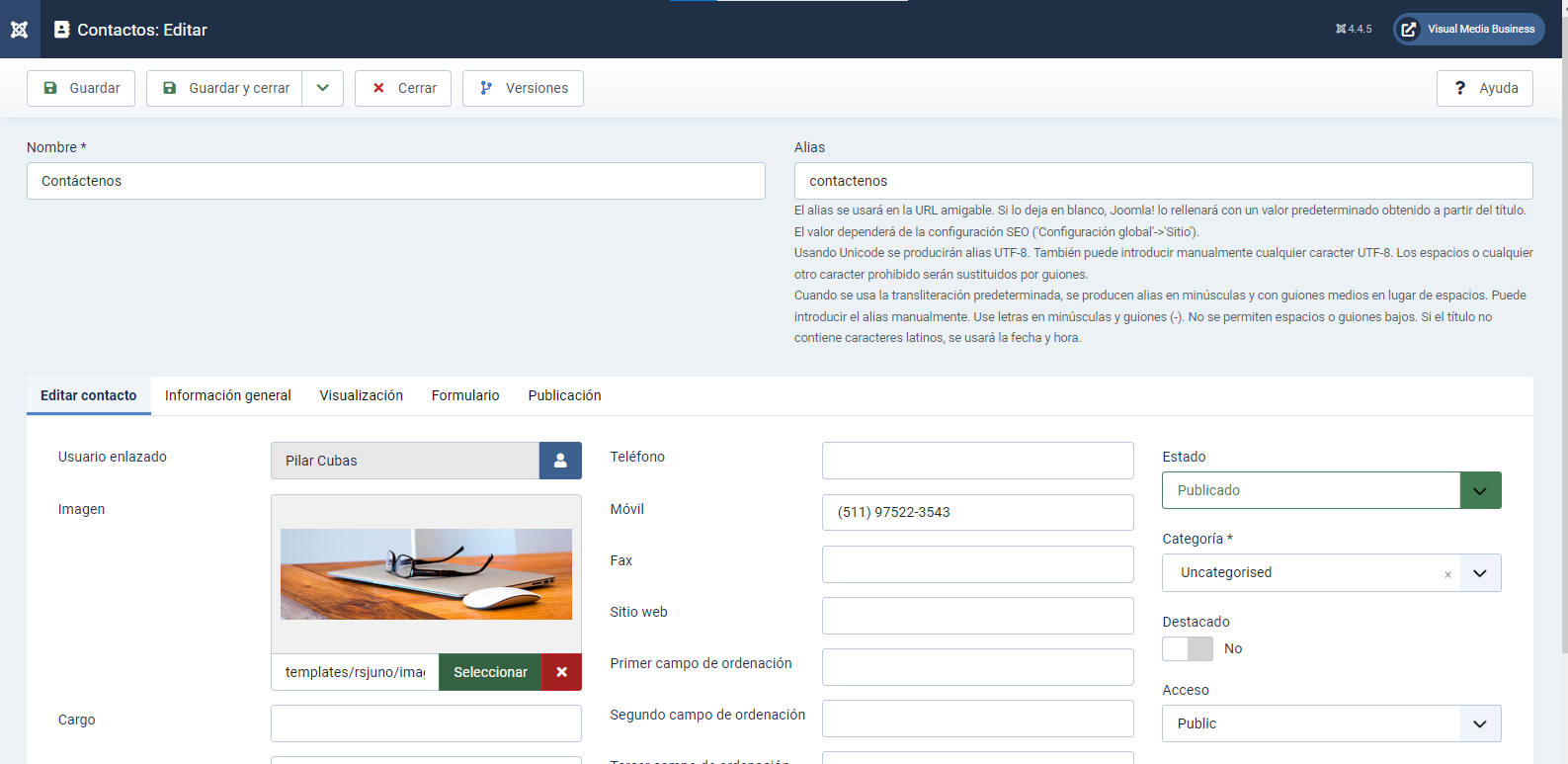Click the Sitio web input field
This screenshot has width=1568, height=764.
click(x=978, y=616)
